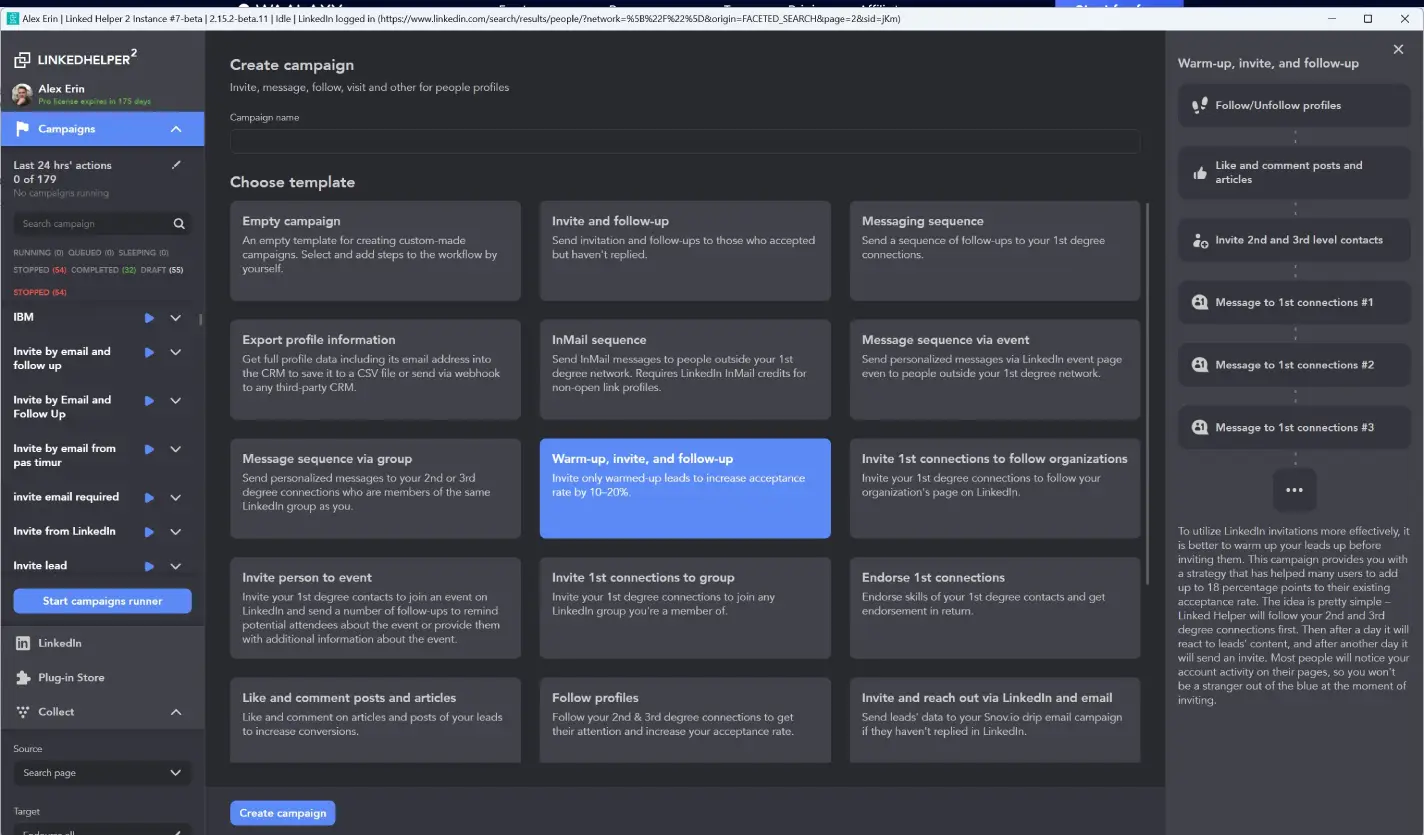Click the LinkedIn logo icon in sidebar
This screenshot has width=1424, height=835.
(23, 643)
